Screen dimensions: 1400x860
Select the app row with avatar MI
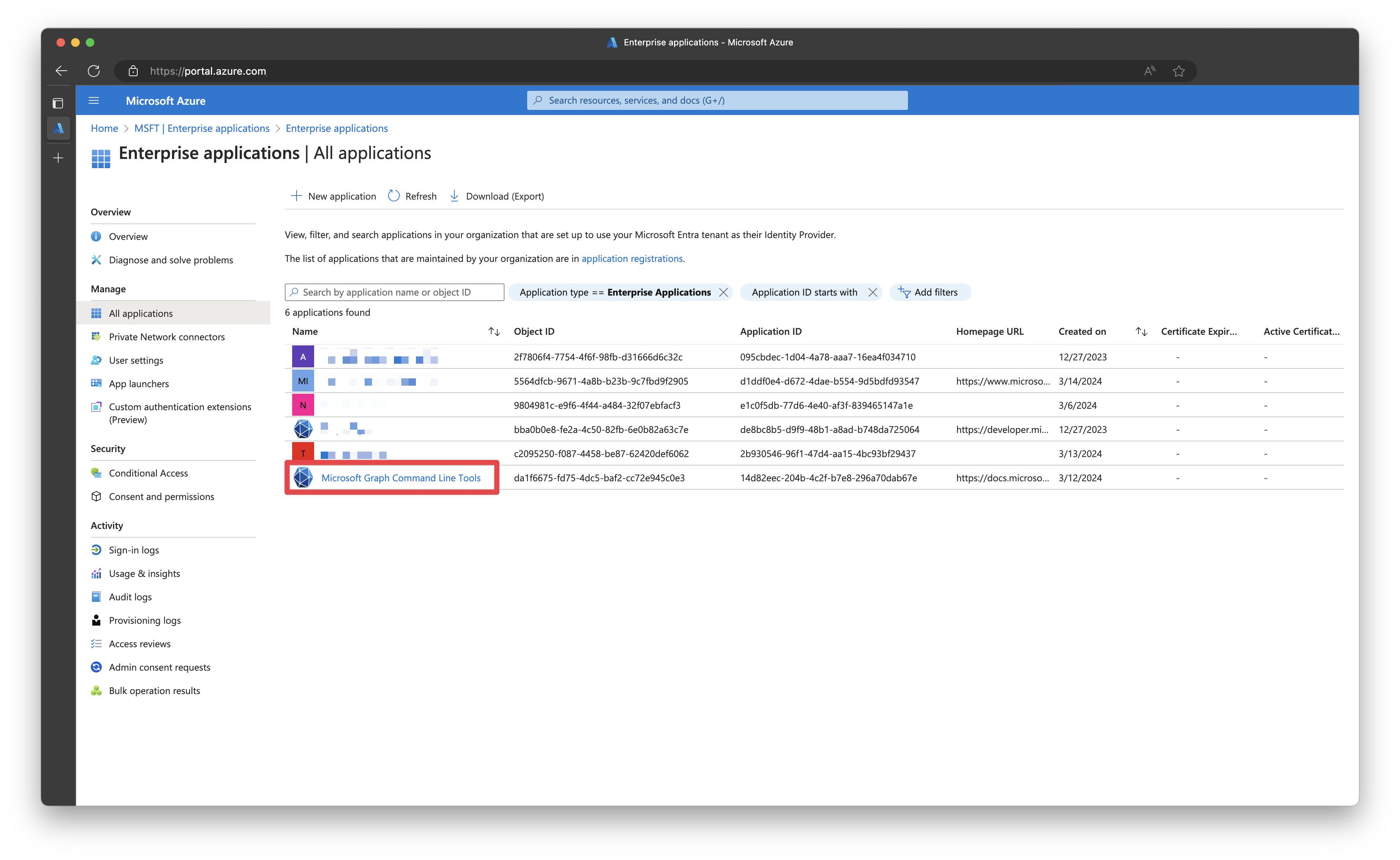tap(814, 381)
